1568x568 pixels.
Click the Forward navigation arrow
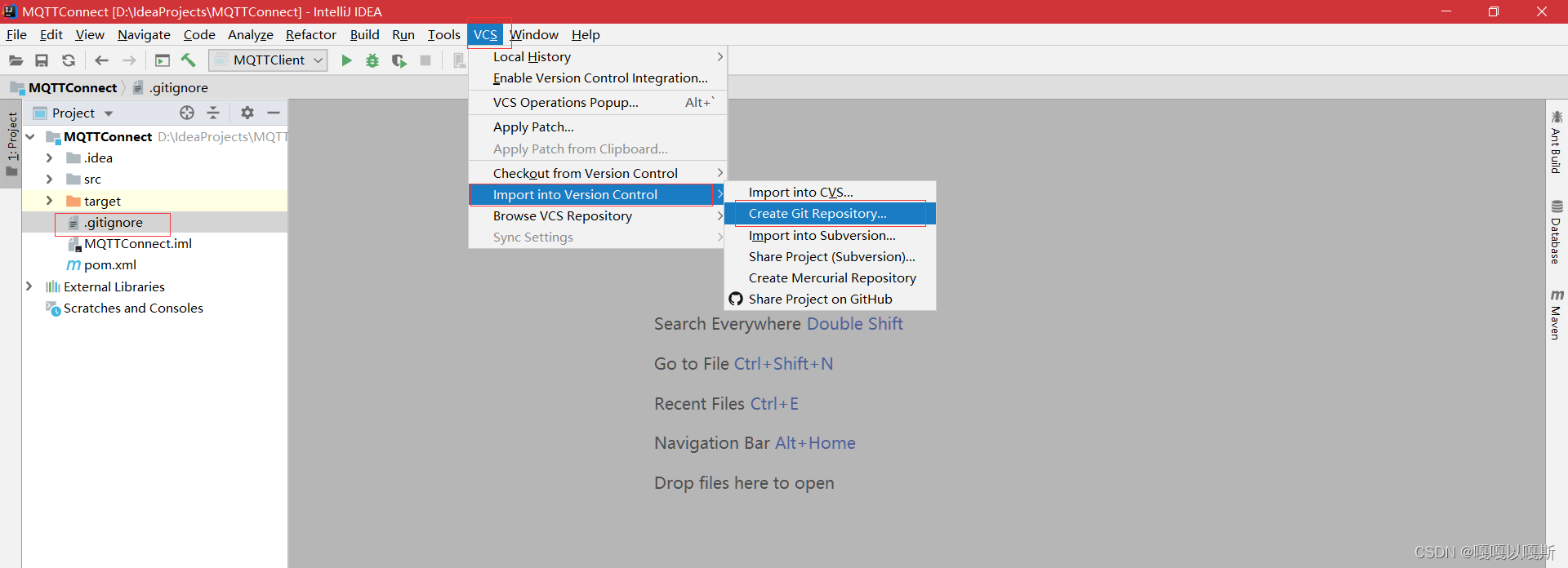click(x=129, y=60)
